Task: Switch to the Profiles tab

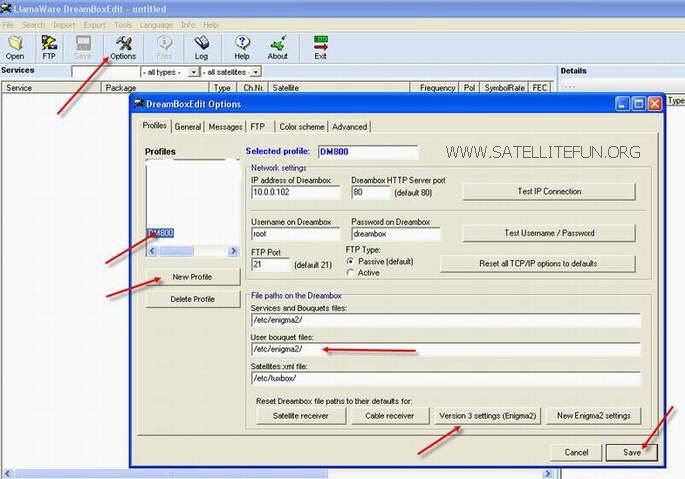Action: coord(155,125)
